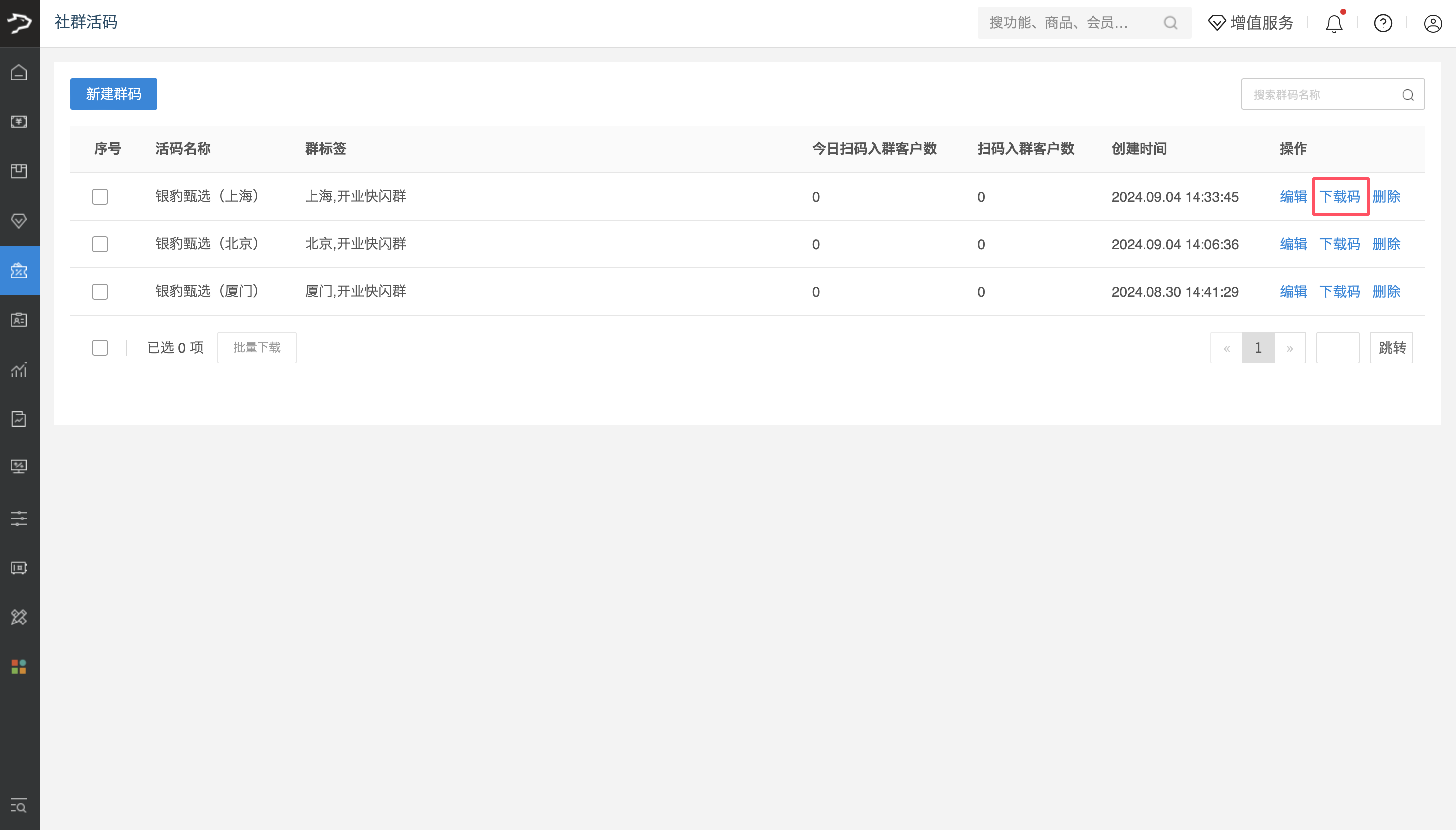
Task: Check the box for 银豹甄选（北京）row
Action: [100, 244]
